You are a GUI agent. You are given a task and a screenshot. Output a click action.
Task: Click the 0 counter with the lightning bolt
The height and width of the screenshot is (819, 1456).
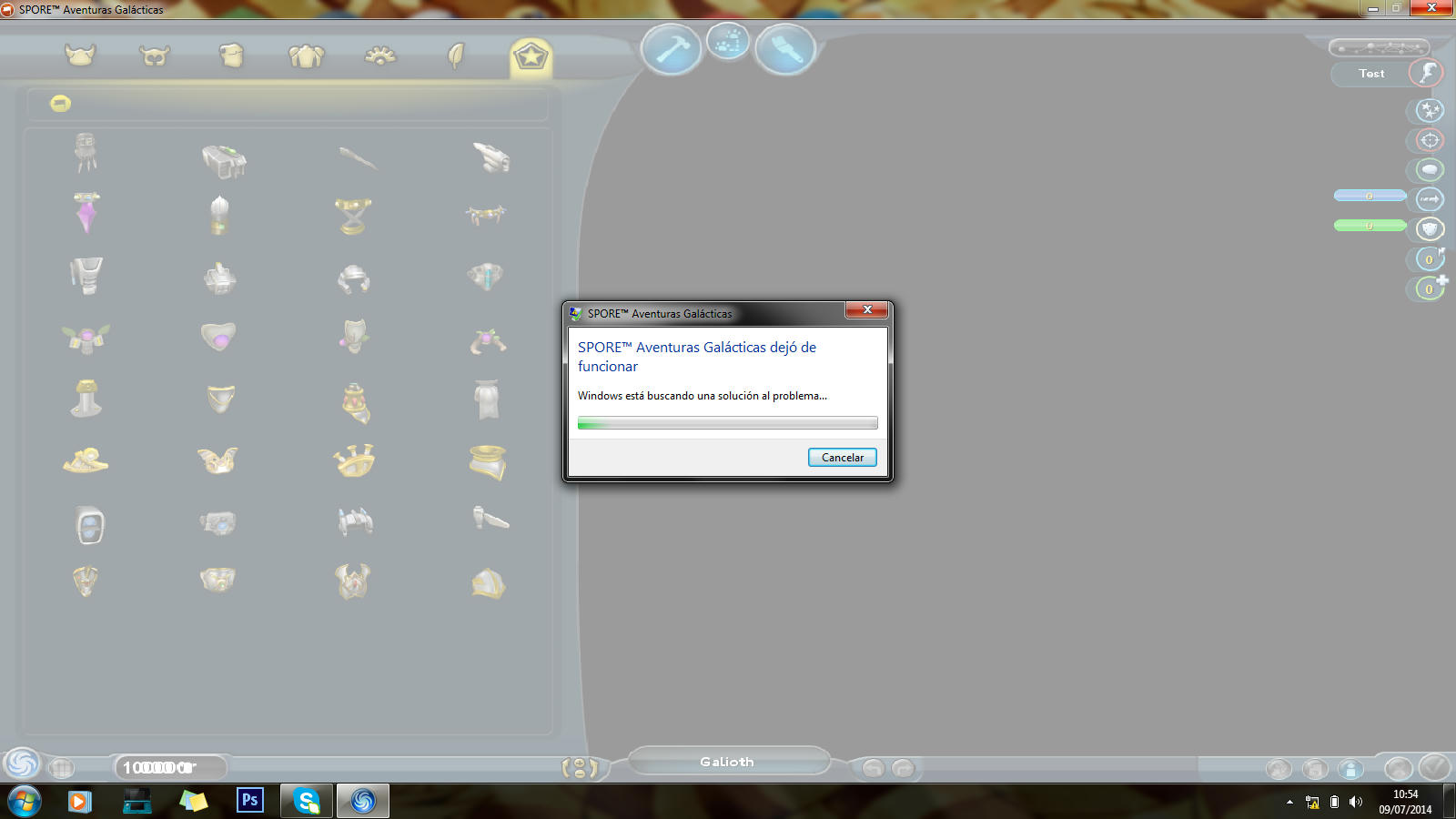click(1430, 259)
